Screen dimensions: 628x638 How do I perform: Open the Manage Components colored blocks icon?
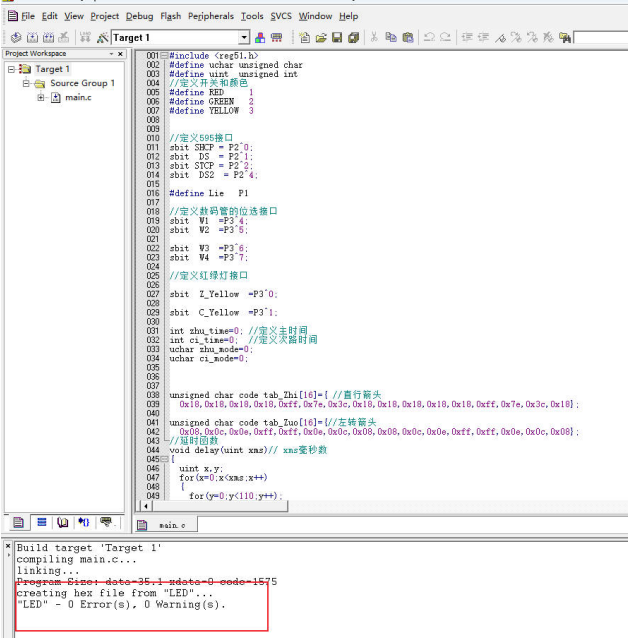pos(260,38)
